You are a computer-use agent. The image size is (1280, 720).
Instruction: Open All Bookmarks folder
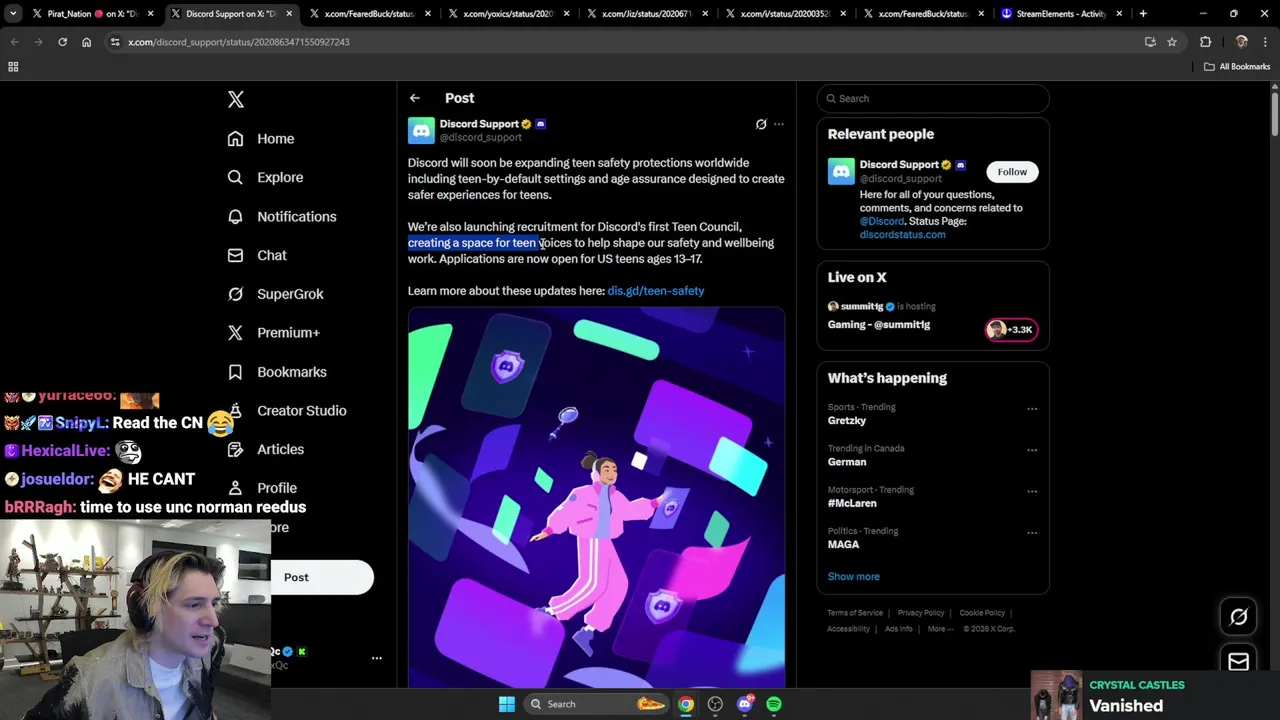tap(1237, 67)
